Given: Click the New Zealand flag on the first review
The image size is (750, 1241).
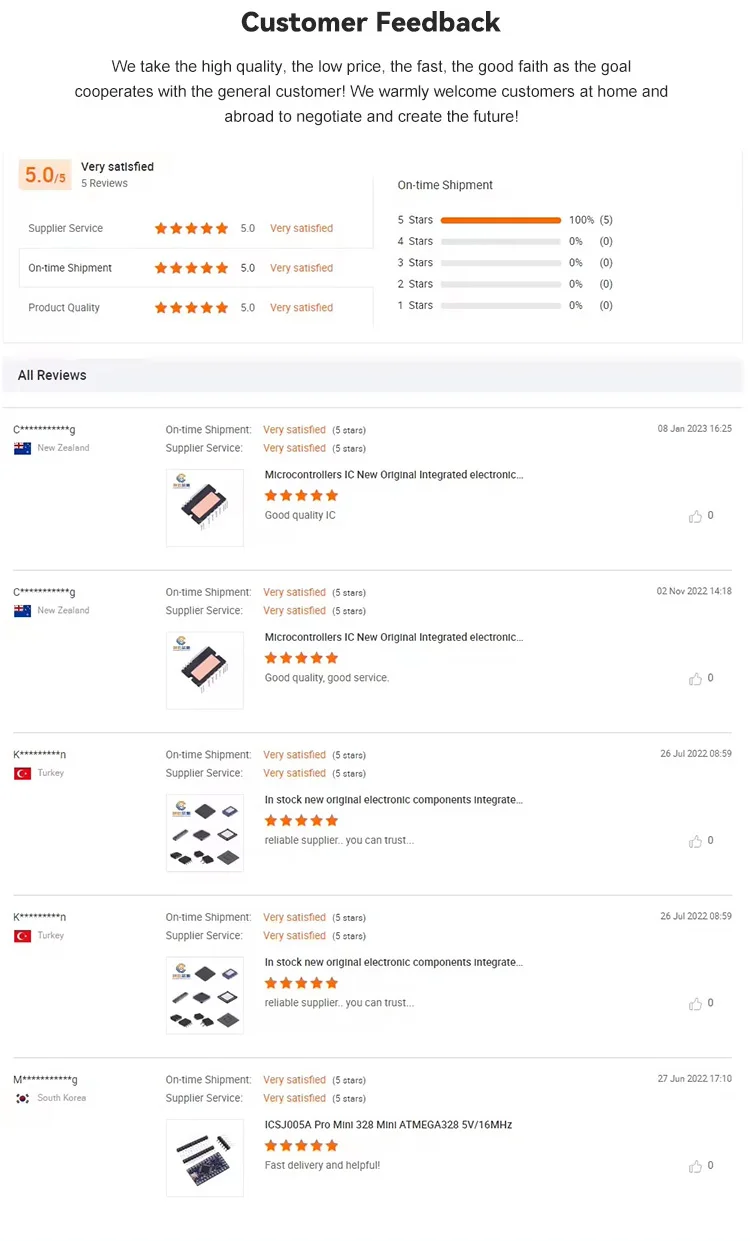Looking at the screenshot, I should 22,449.
